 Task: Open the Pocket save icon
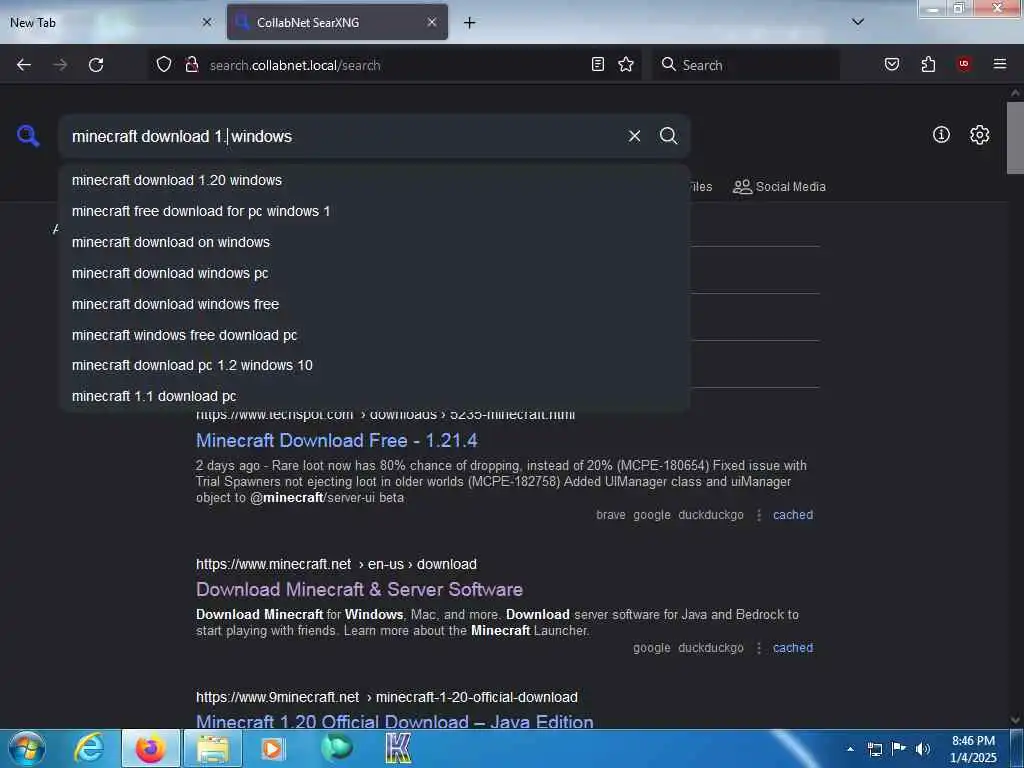[x=892, y=64]
